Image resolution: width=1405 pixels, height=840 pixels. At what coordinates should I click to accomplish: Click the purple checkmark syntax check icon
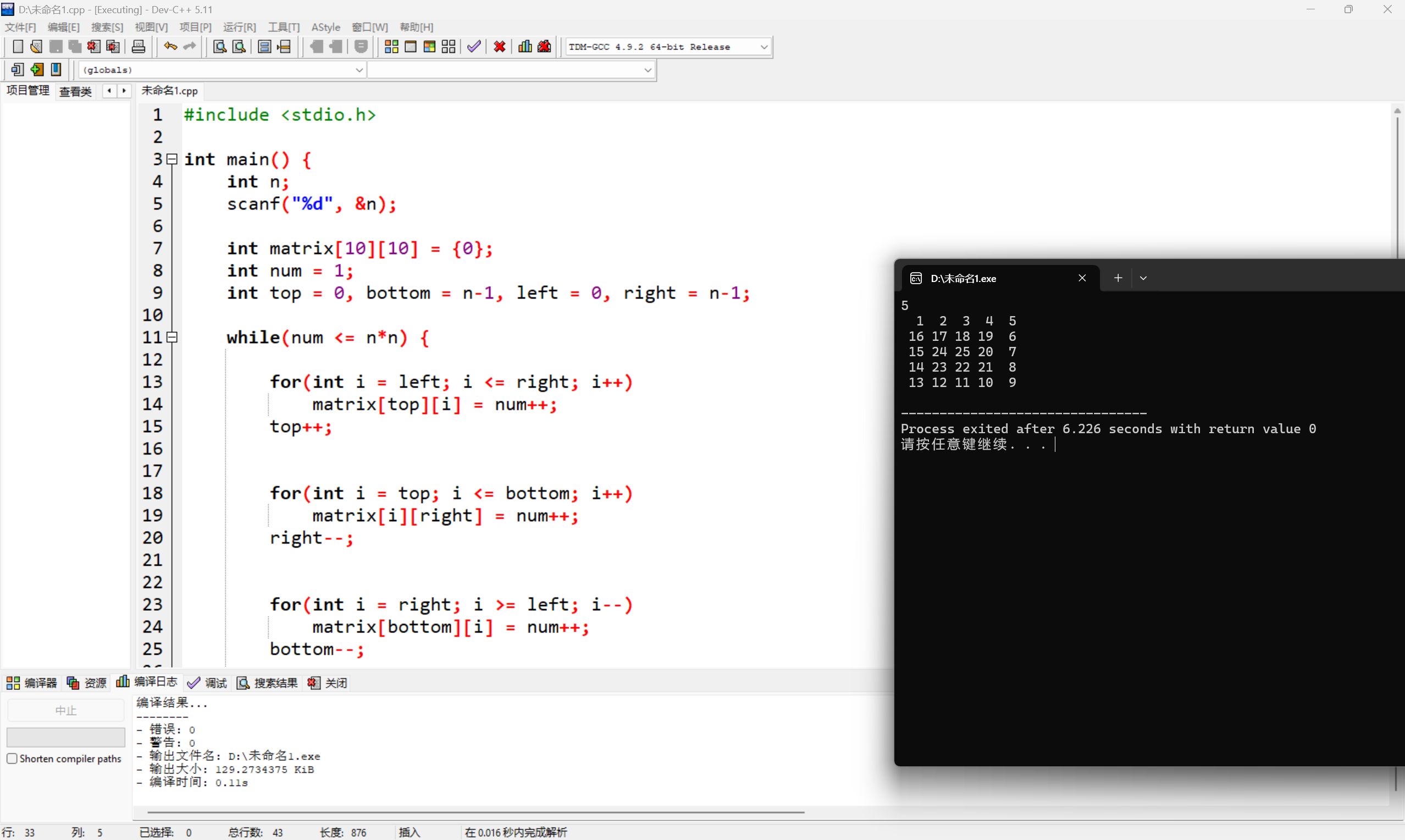(474, 47)
